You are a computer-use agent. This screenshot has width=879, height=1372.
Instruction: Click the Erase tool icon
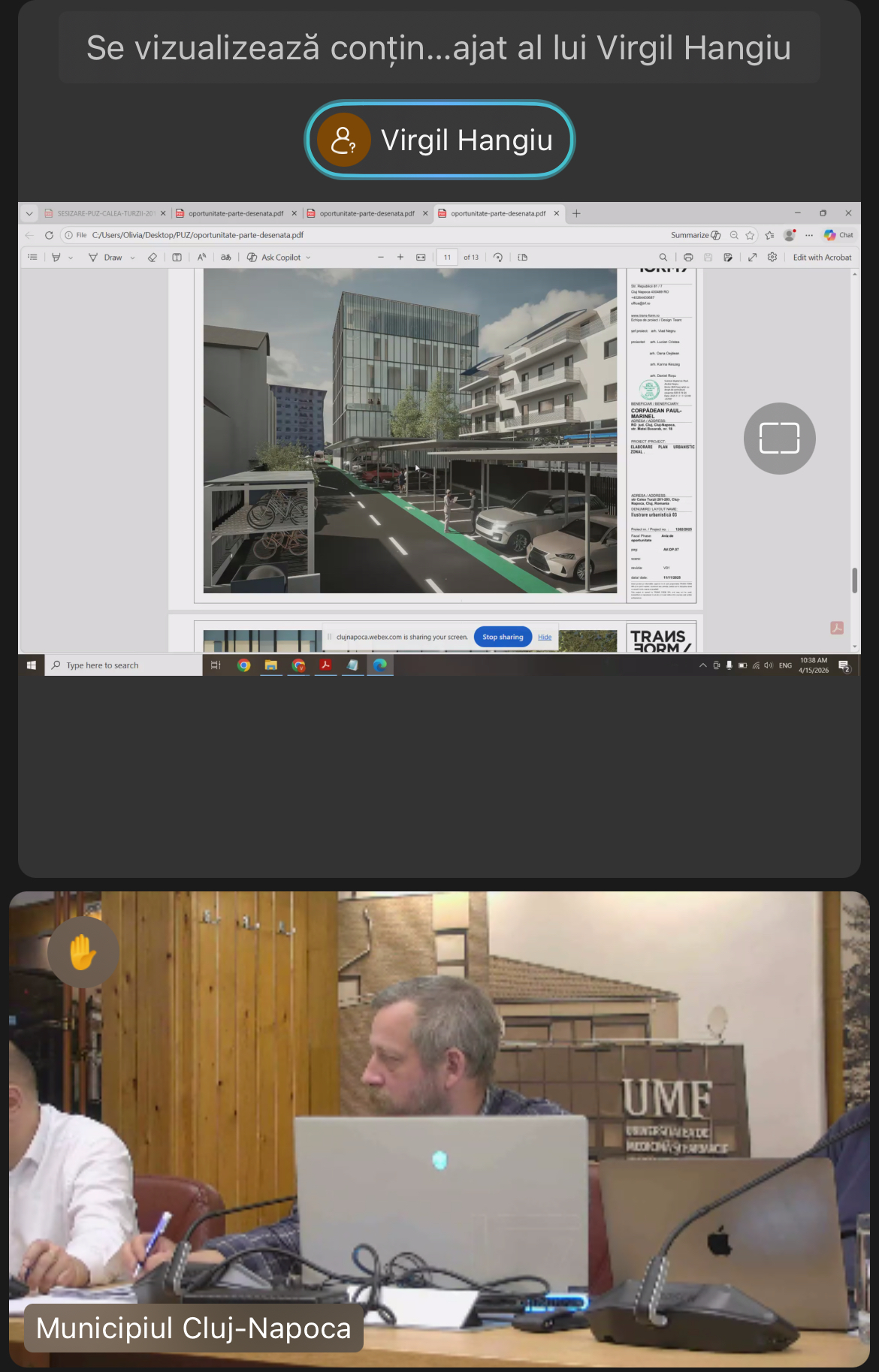pyautogui.click(x=153, y=258)
